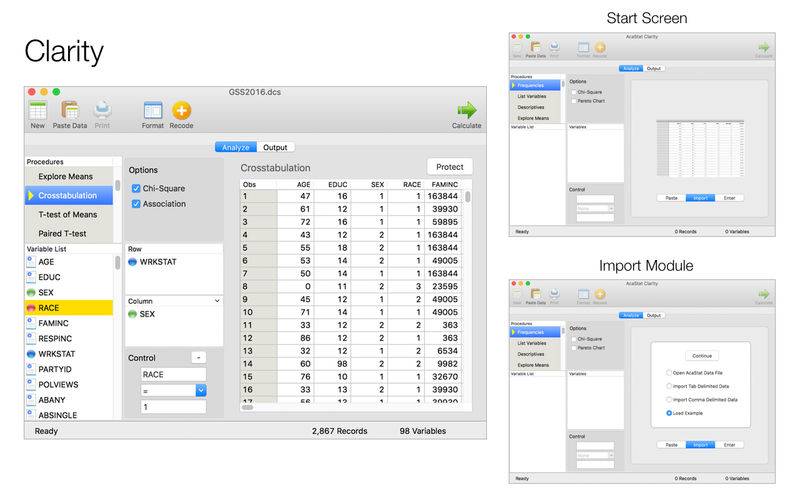Image resolution: width=800 pixels, height=500 pixels.
Task: Click the data table horizontal scrollbar
Action: point(247,407)
